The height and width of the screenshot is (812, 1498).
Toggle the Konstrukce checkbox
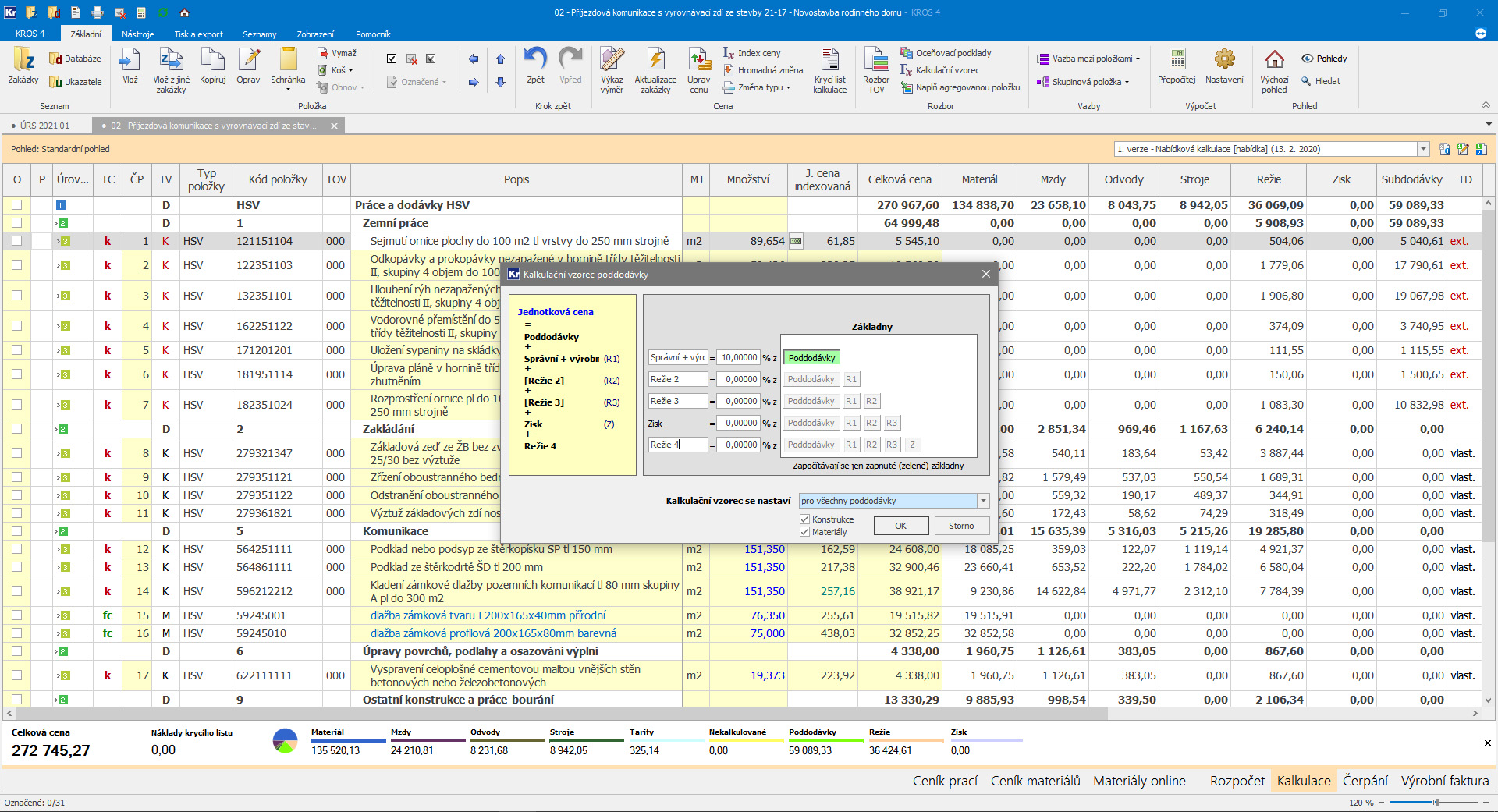click(x=805, y=519)
